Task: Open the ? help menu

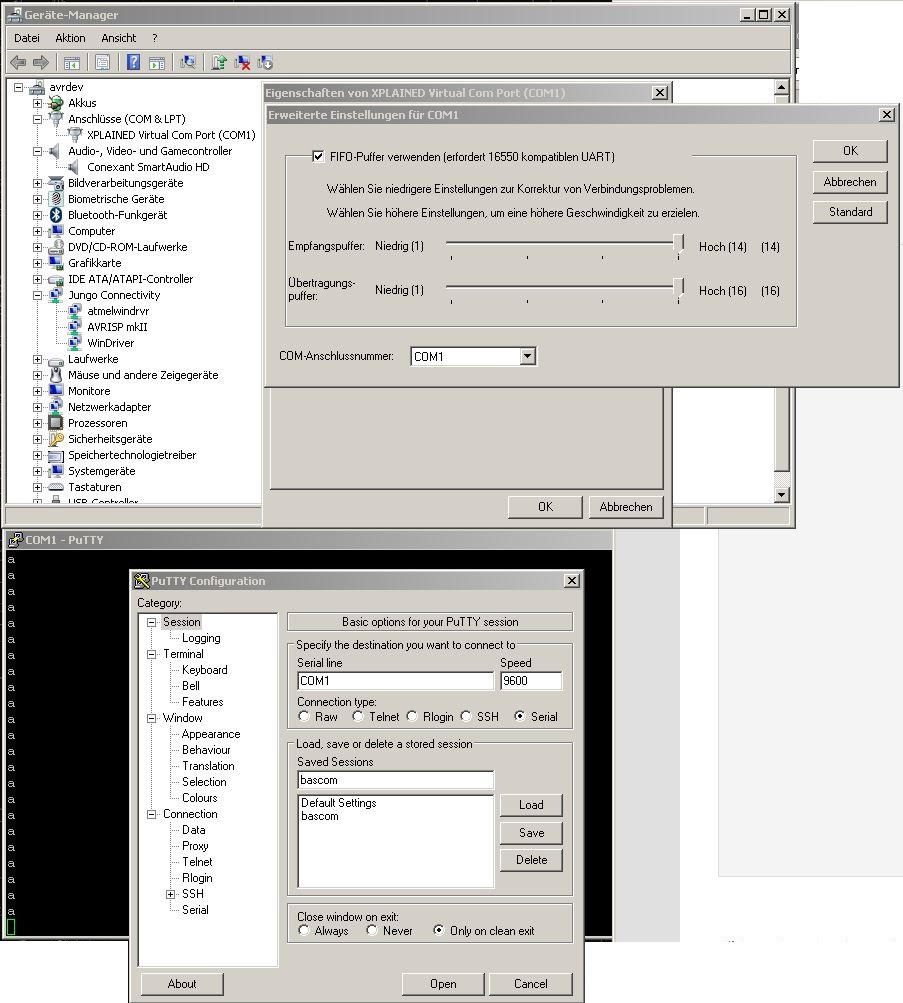Action: pos(155,38)
